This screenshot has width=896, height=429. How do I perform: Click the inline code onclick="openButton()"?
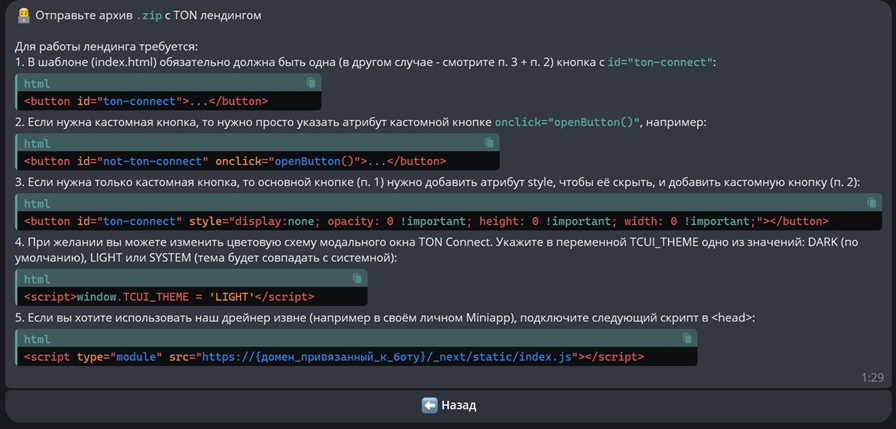[x=566, y=122]
